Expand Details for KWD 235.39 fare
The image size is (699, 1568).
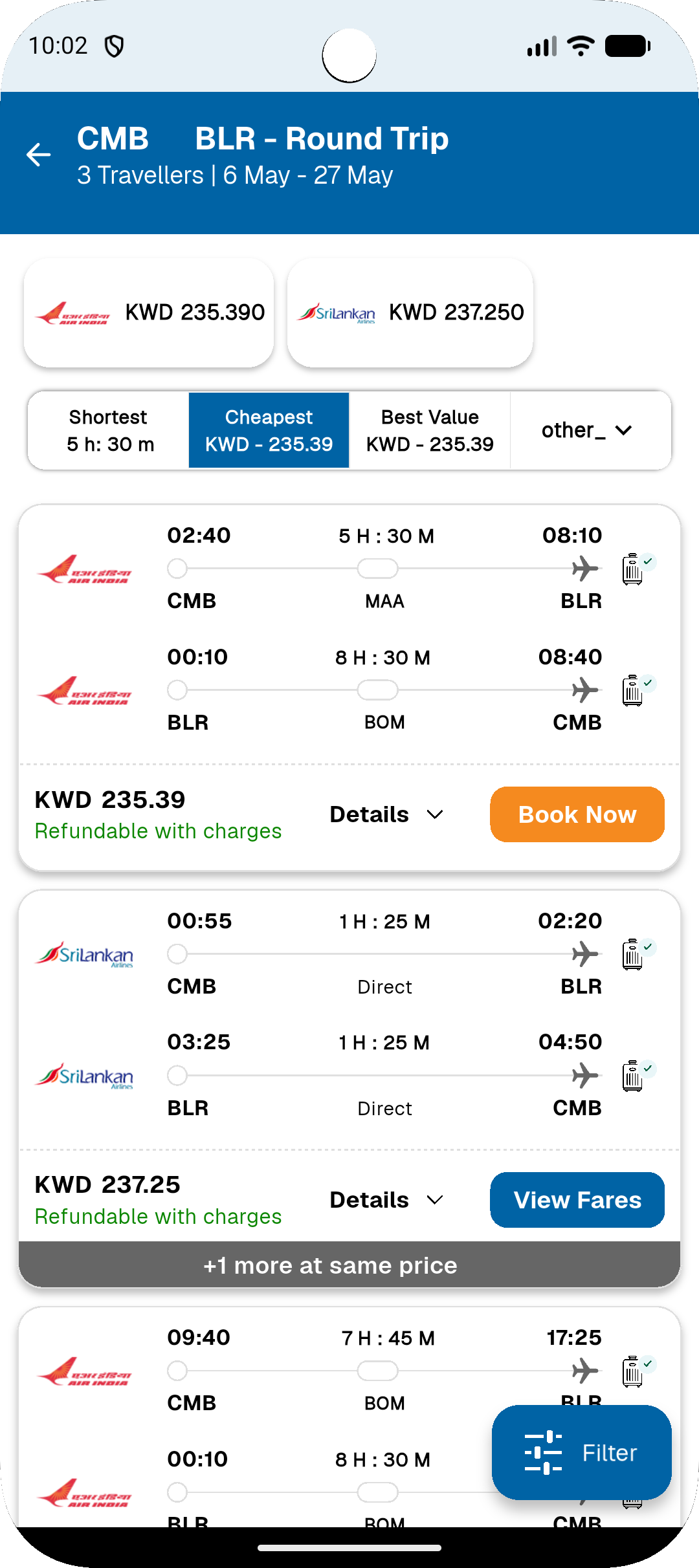(x=386, y=814)
